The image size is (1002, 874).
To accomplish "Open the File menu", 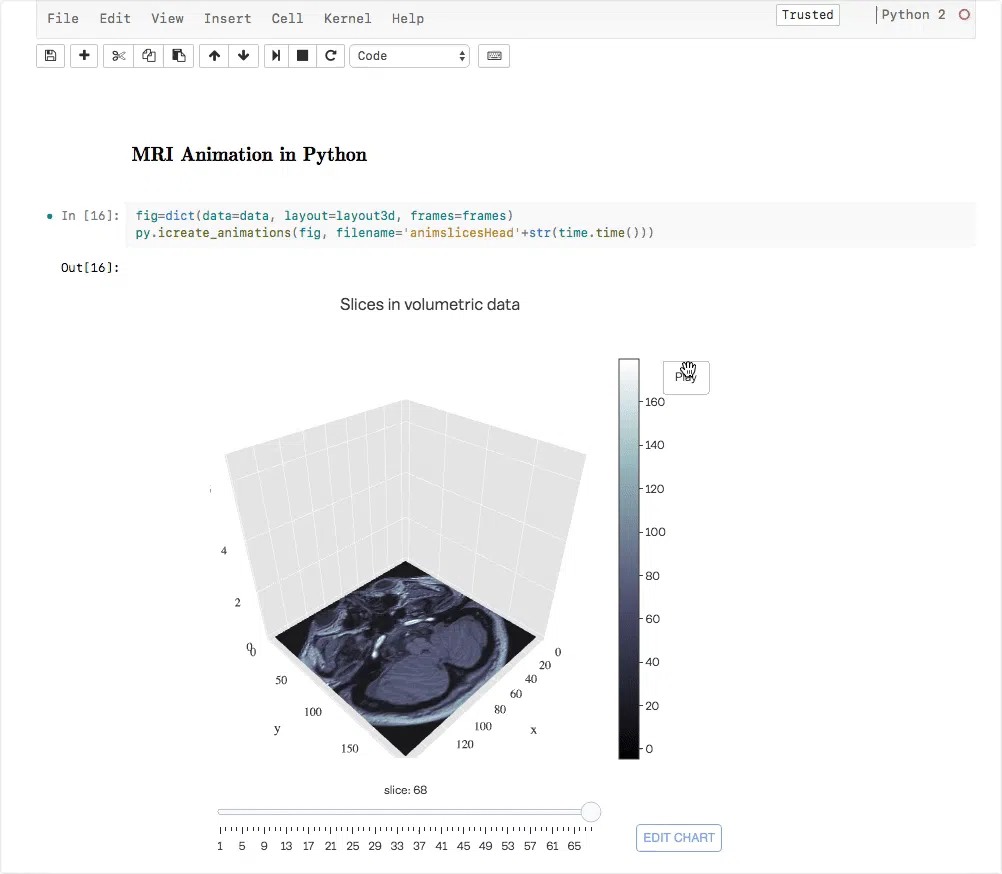I will 63,18.
